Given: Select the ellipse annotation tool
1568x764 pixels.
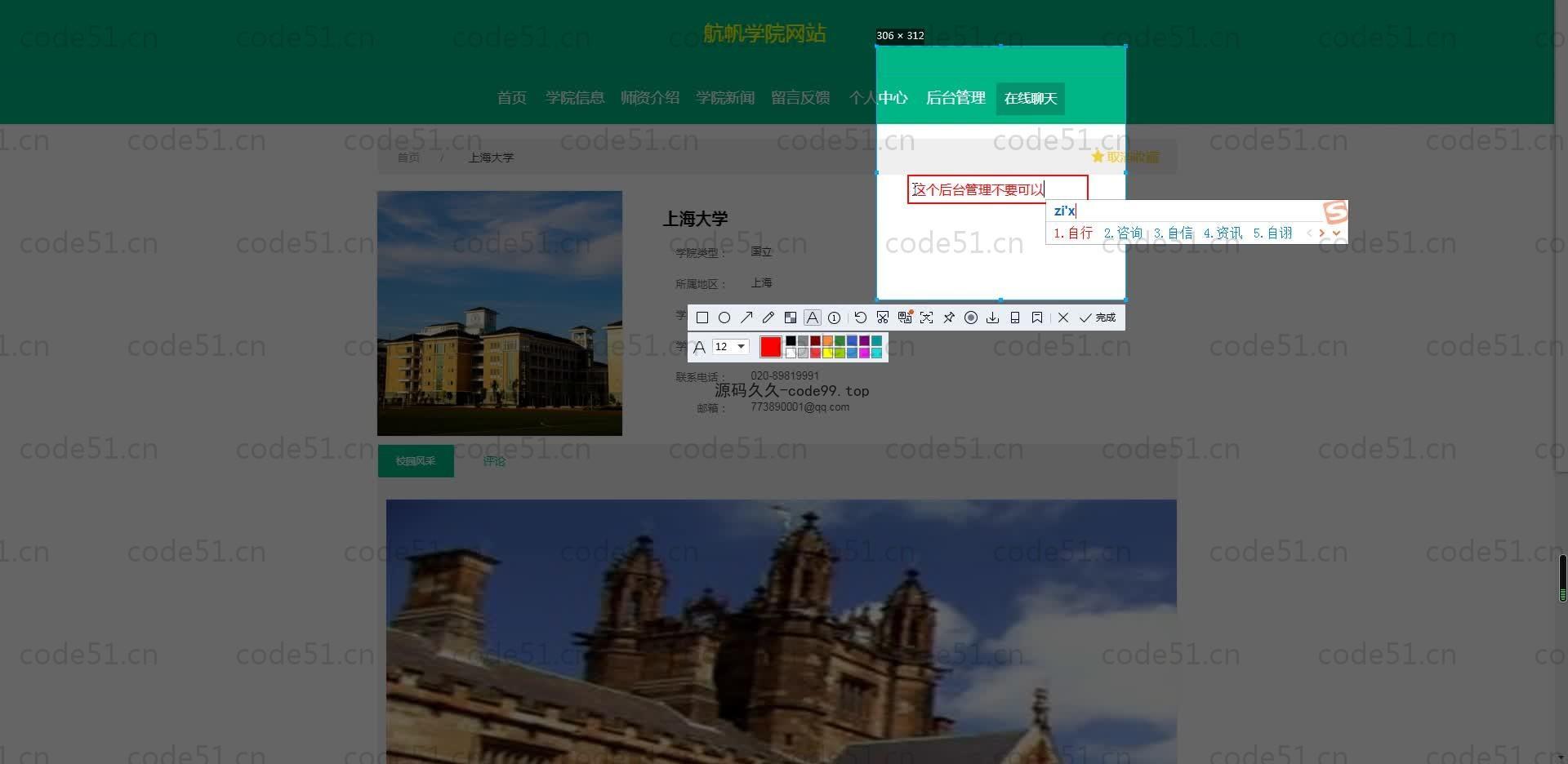Looking at the screenshot, I should (x=724, y=318).
